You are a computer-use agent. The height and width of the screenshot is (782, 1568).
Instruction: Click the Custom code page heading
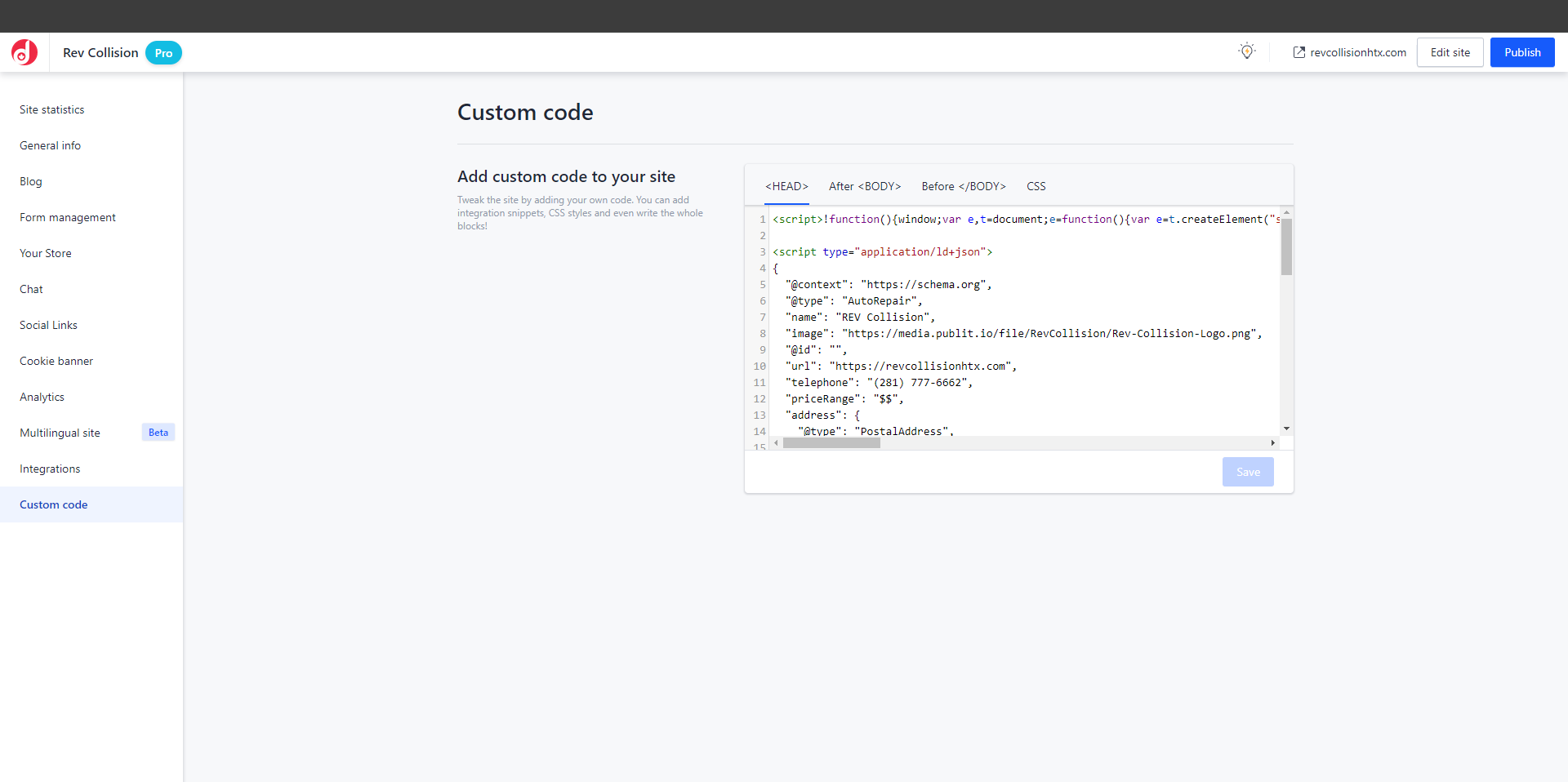[x=525, y=112]
